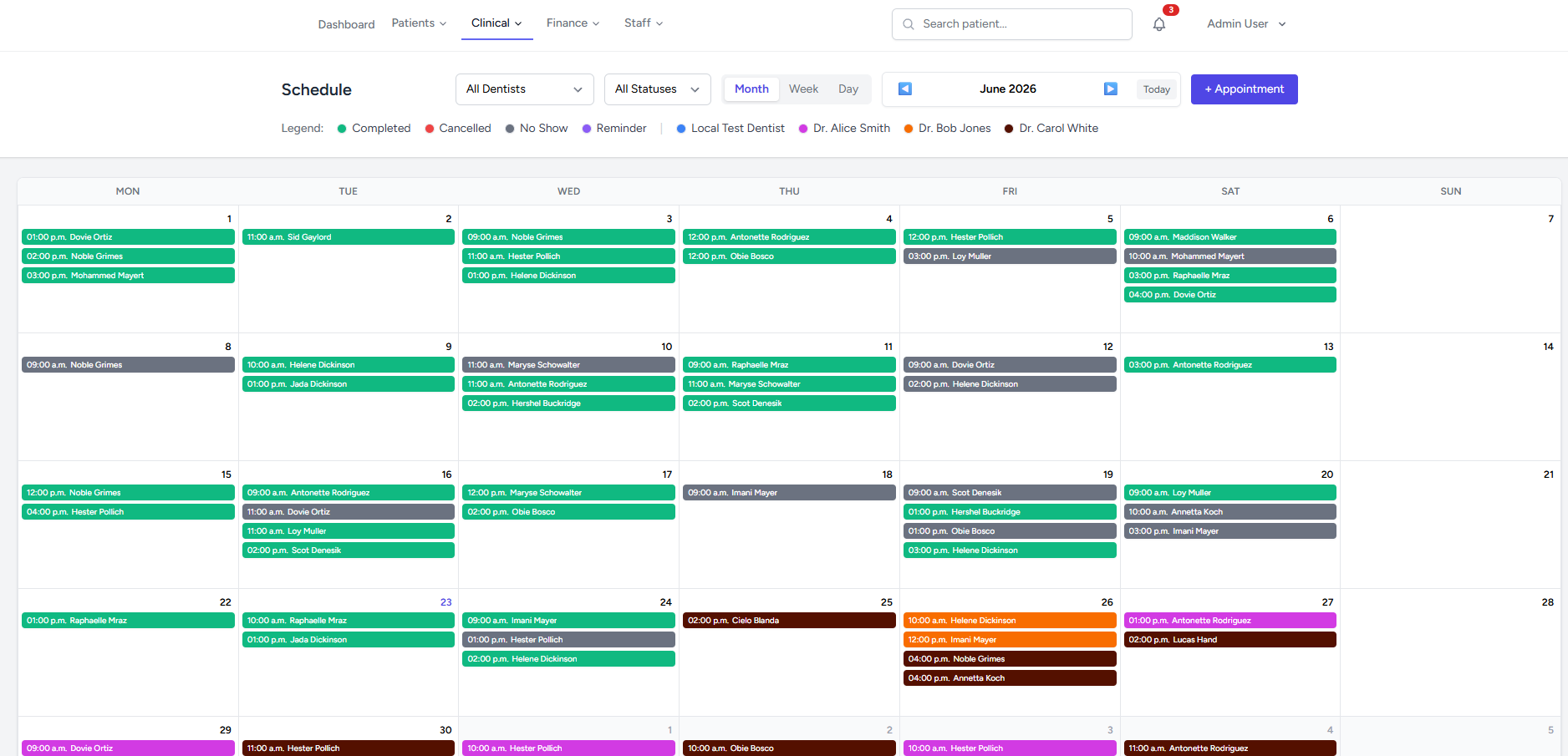Screen dimensions: 1568x756
Task: Open 12:00 p.m. Imani Mayer appointment on June 26
Action: pyautogui.click(x=1010, y=640)
